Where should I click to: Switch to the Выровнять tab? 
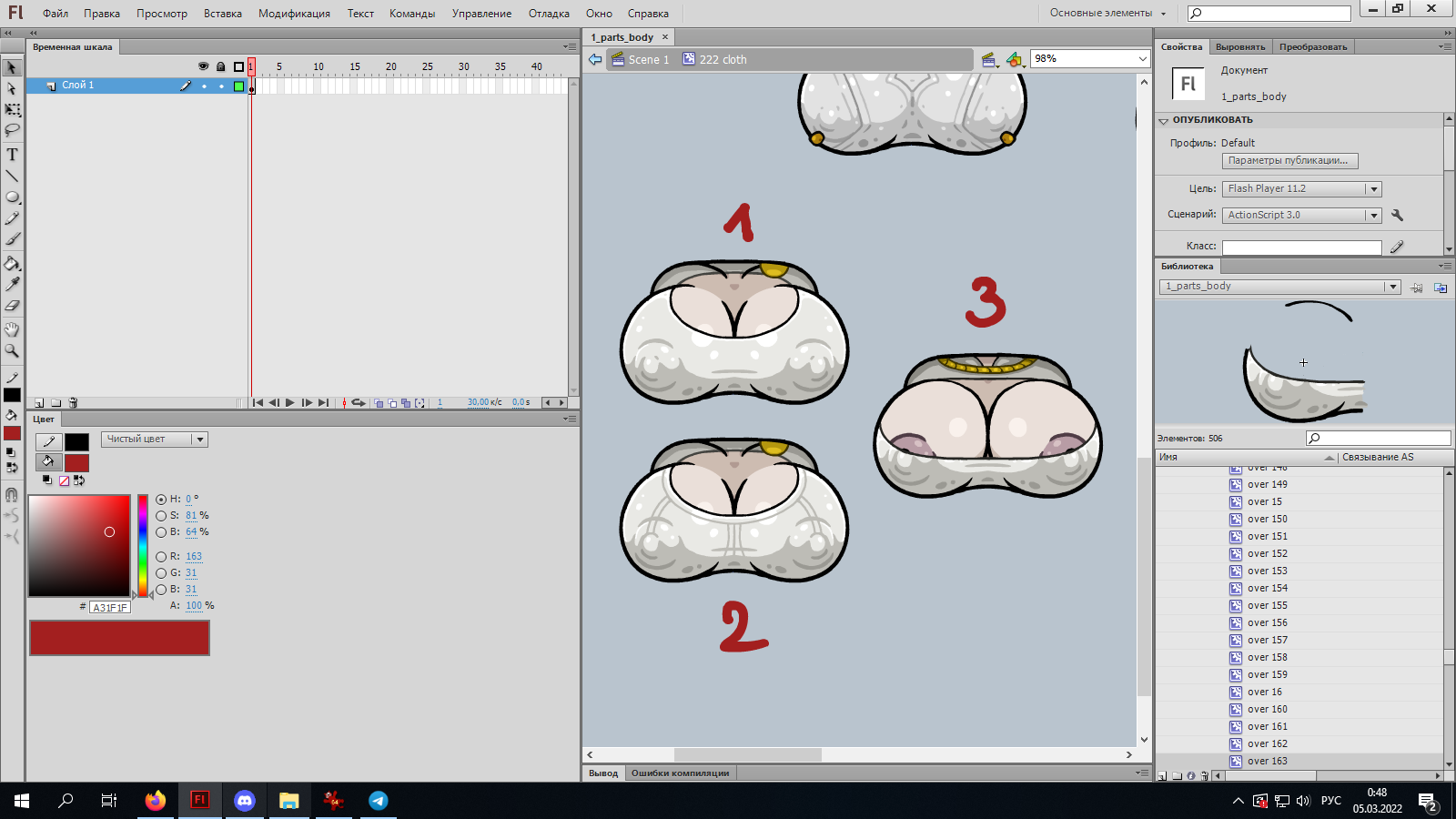[x=1240, y=47]
